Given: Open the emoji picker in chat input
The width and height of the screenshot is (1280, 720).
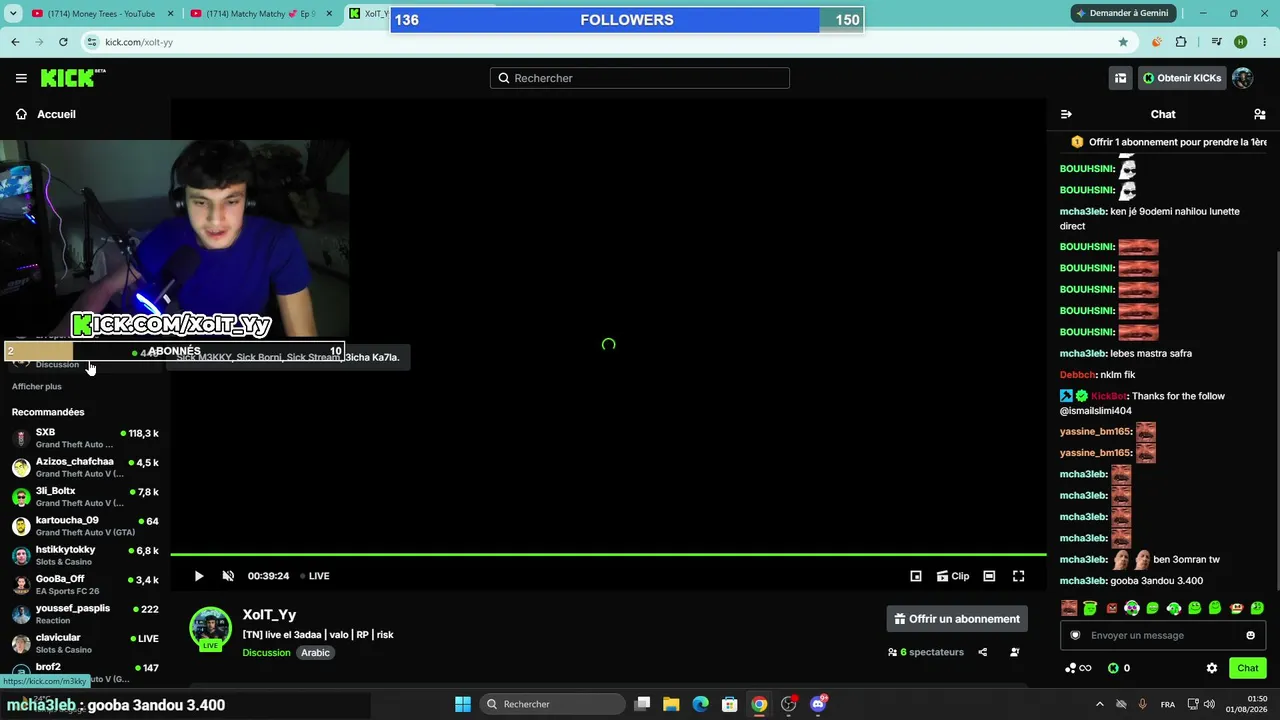Looking at the screenshot, I should click(1250, 635).
